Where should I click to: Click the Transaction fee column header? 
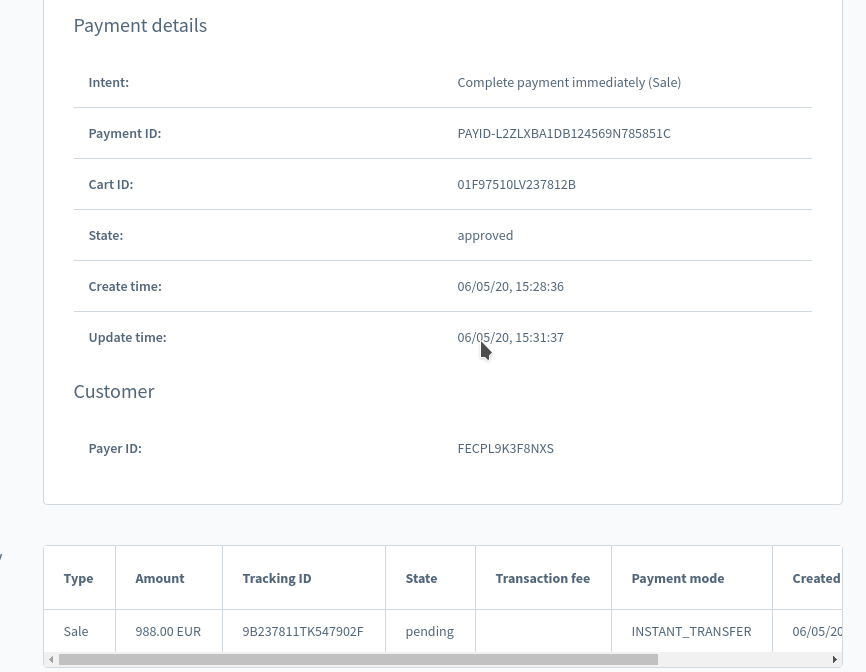pyautogui.click(x=542, y=578)
